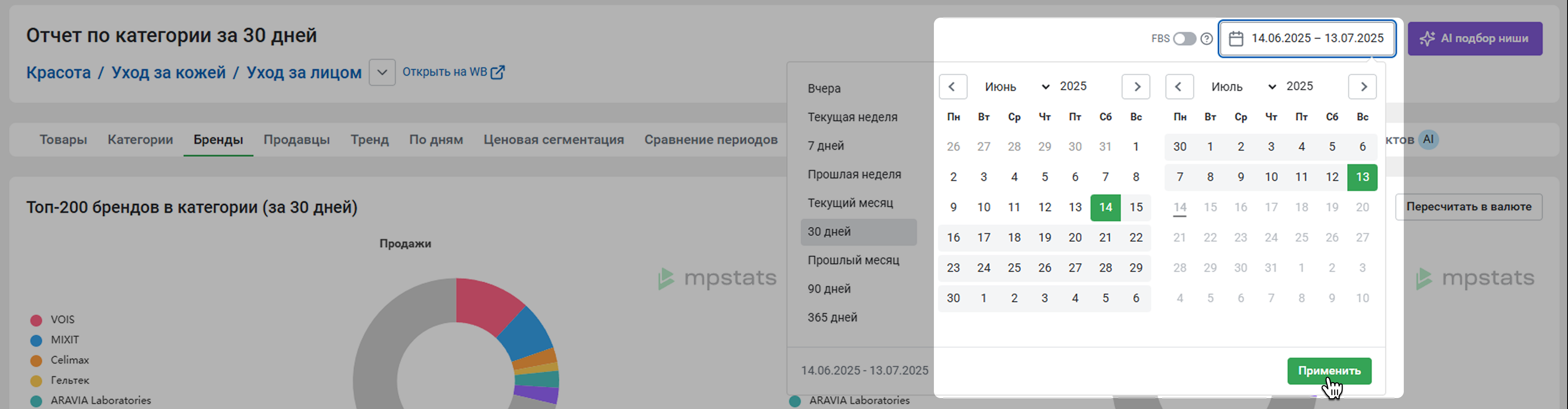The height and width of the screenshot is (409, 1568).
Task: Open the Ценовая сегментация tab
Action: coord(554,140)
